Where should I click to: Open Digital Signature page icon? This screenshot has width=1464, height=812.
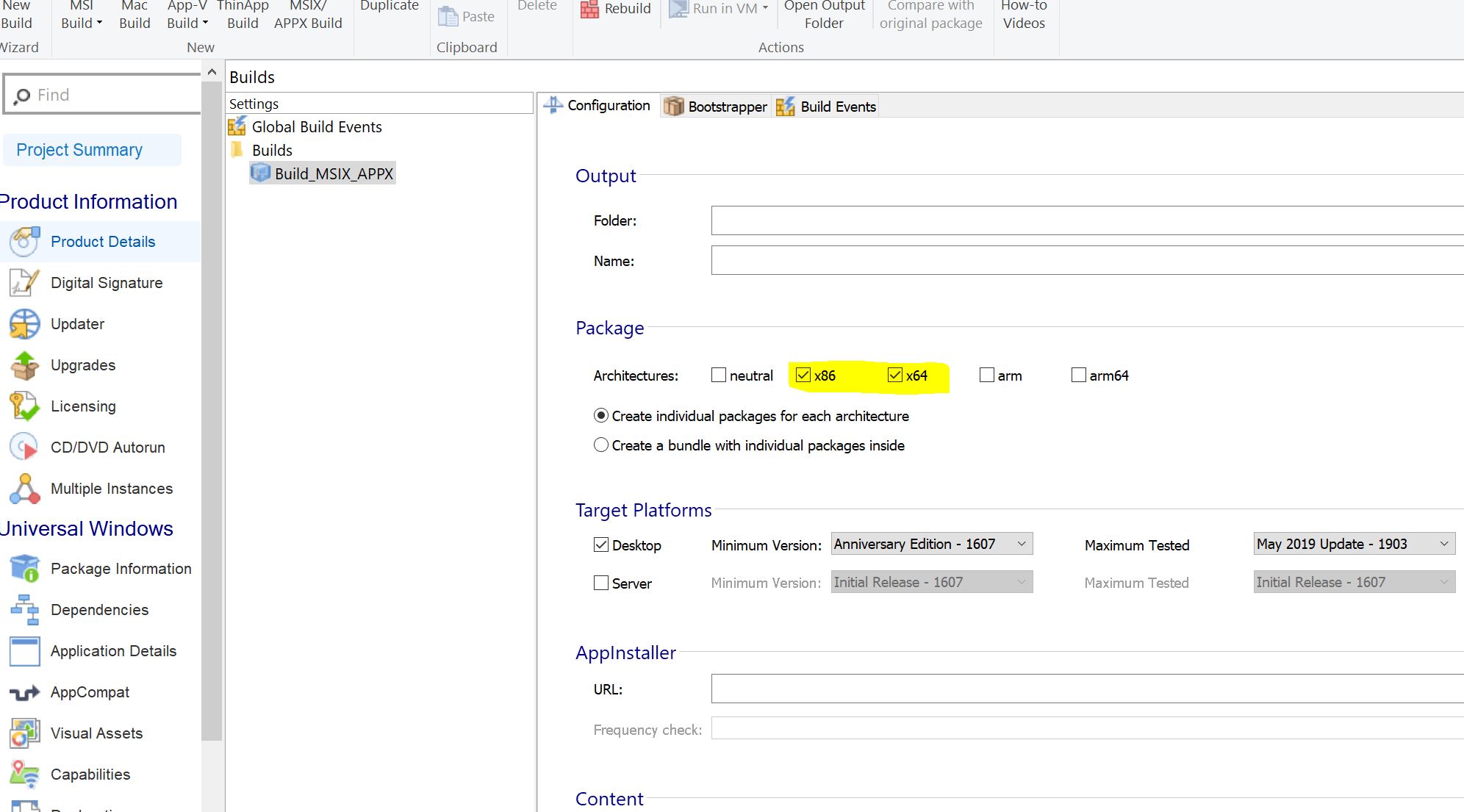click(24, 283)
